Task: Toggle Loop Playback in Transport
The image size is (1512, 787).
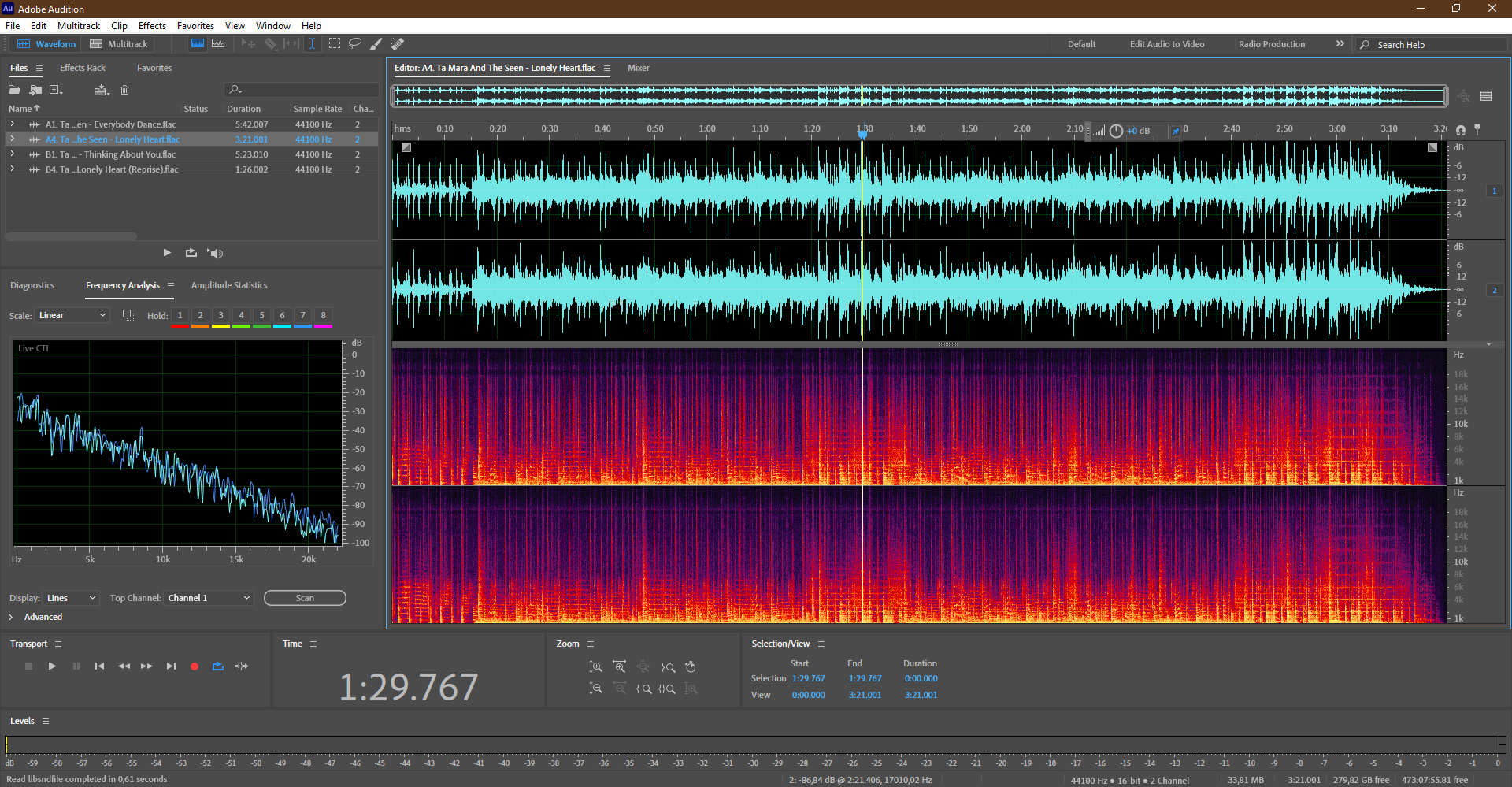Action: pyautogui.click(x=218, y=666)
